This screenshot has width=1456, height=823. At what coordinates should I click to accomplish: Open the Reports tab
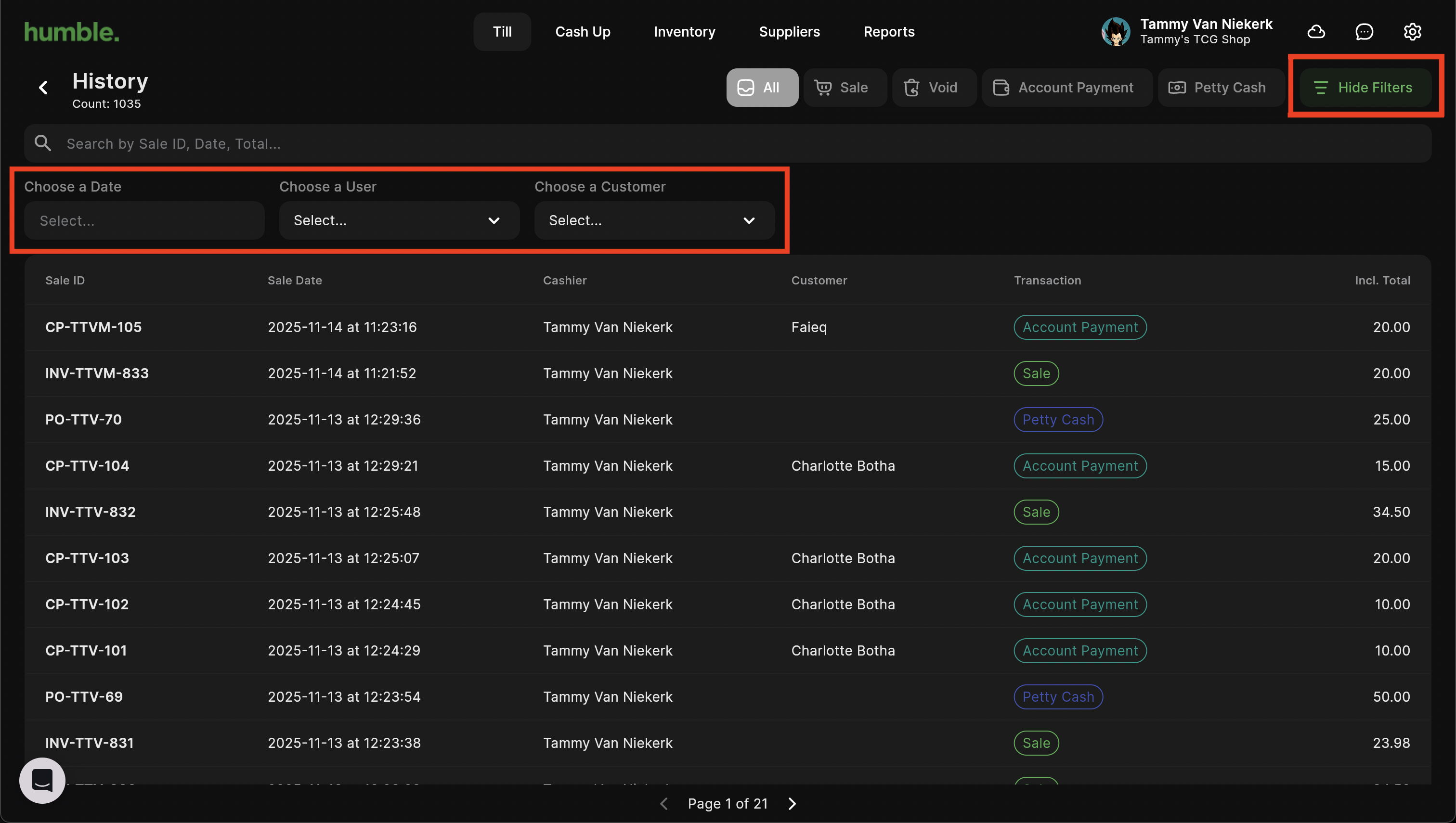point(888,32)
